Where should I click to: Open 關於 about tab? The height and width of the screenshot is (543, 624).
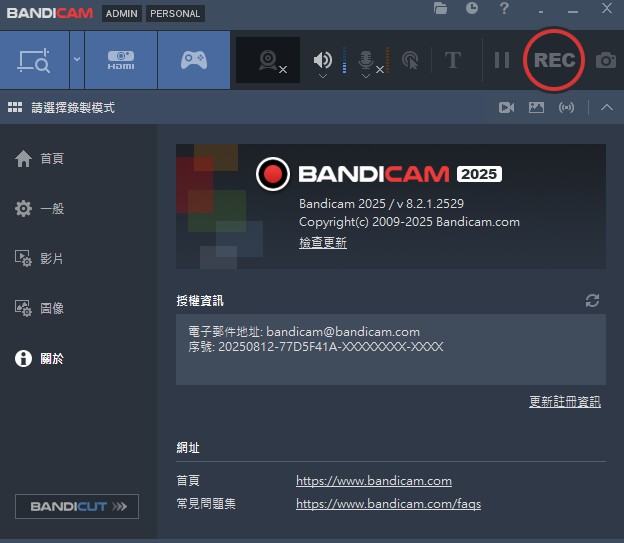[39, 358]
